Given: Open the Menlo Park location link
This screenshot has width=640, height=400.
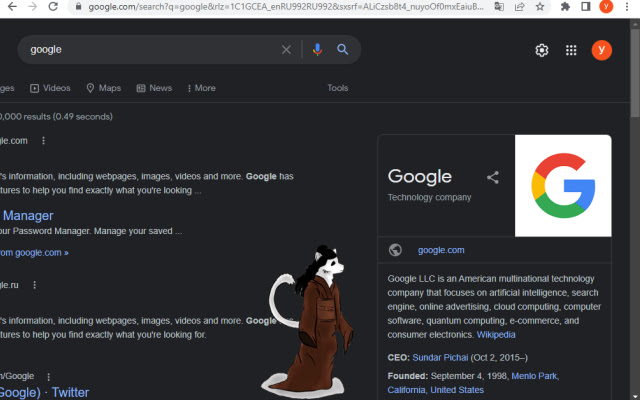Looking at the screenshot, I should 535,376.
